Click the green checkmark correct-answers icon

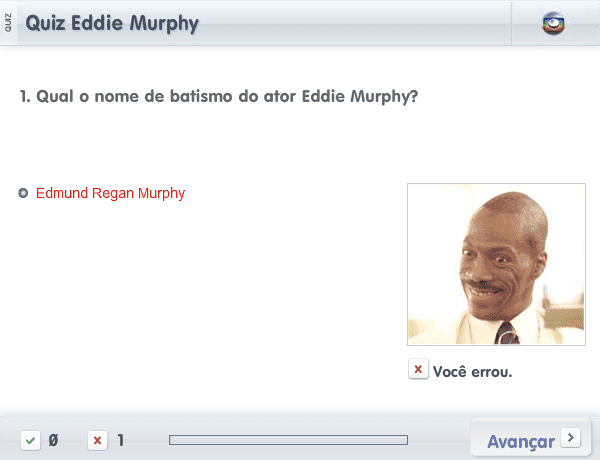pos(31,440)
